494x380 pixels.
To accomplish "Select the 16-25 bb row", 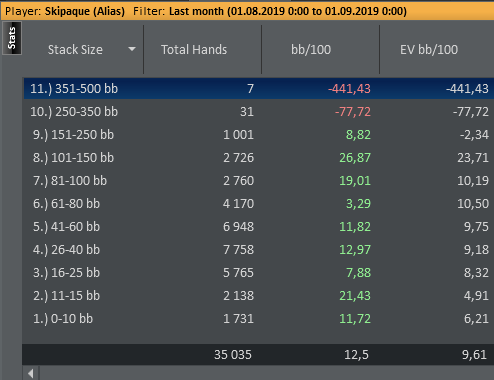I will pos(259,273).
